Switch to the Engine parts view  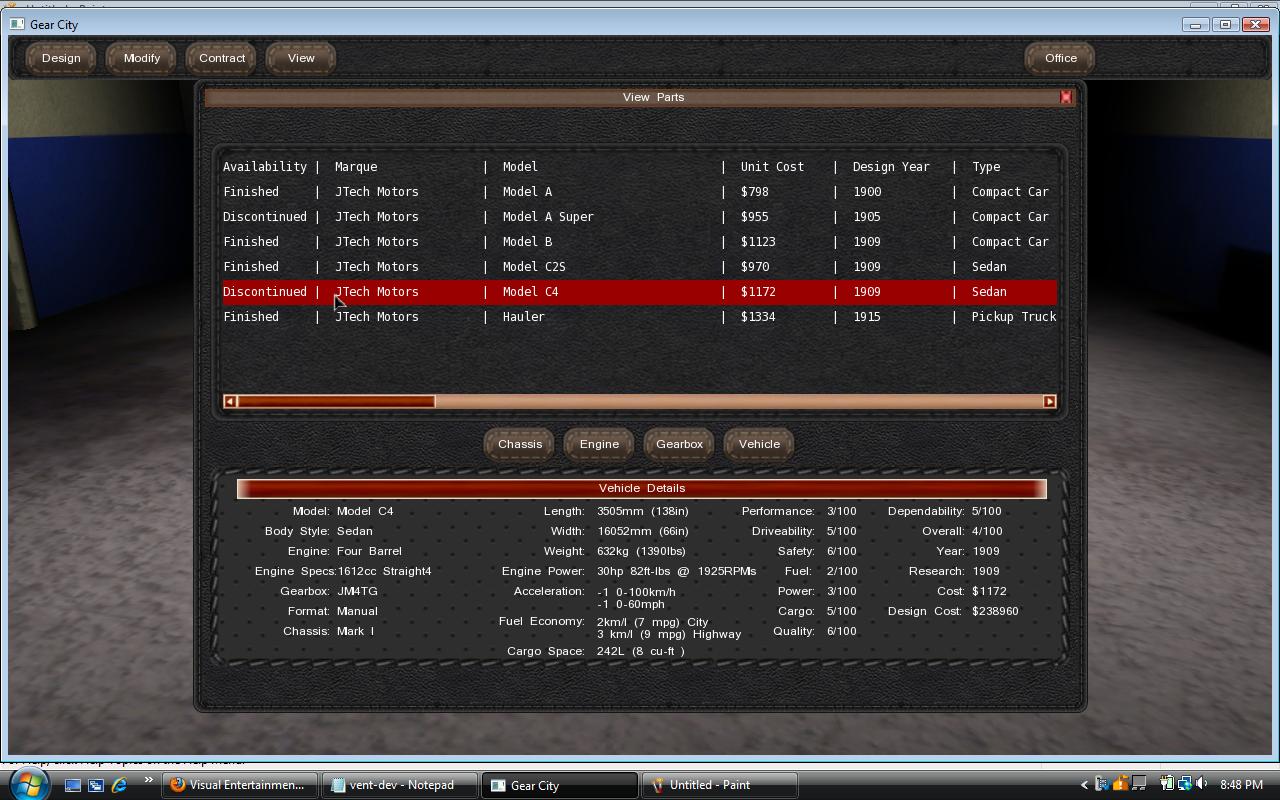point(599,444)
